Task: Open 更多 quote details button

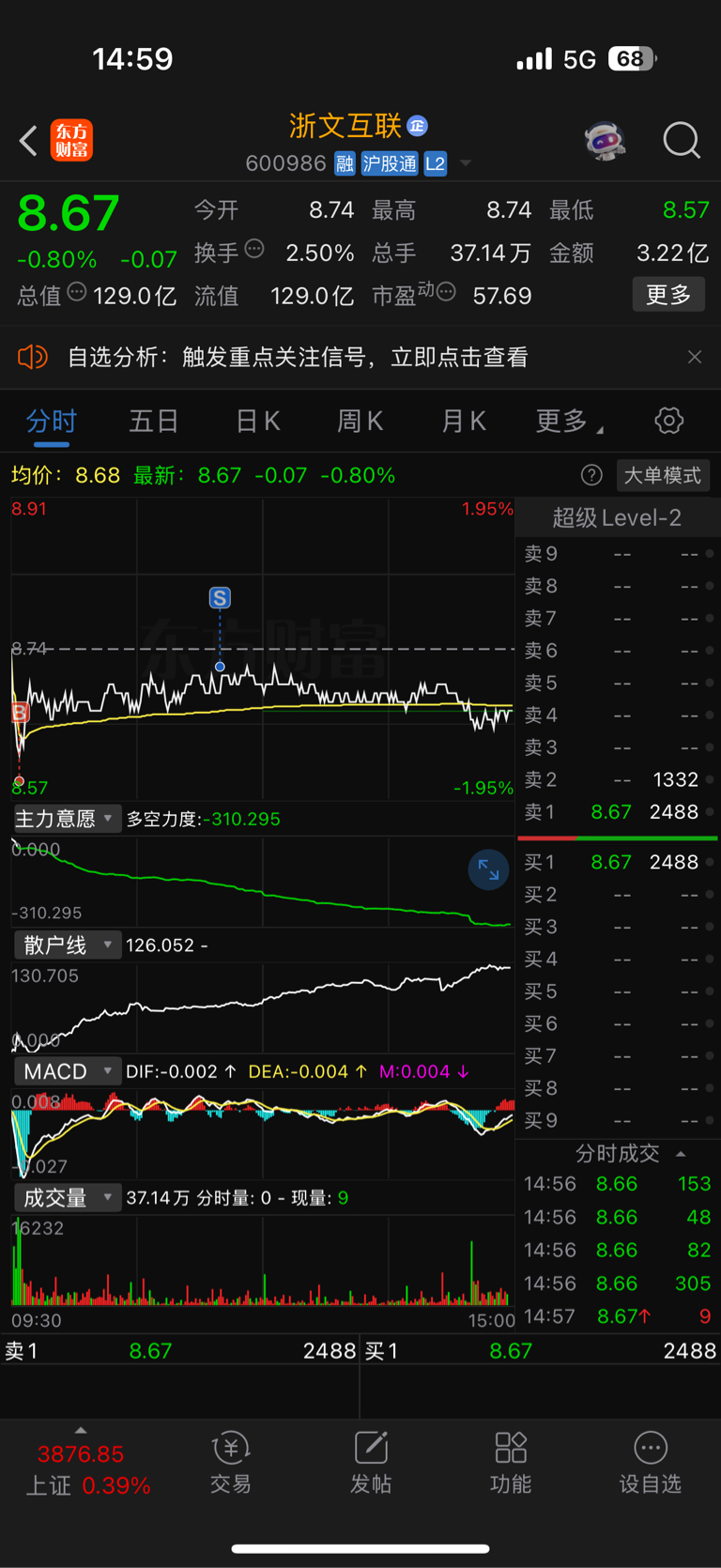Action: click(x=668, y=295)
